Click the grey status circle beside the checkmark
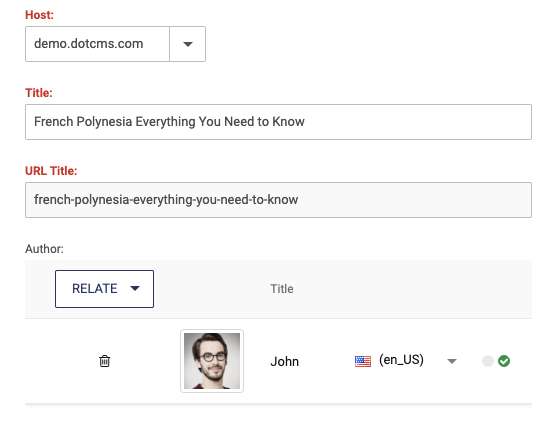 coord(488,361)
